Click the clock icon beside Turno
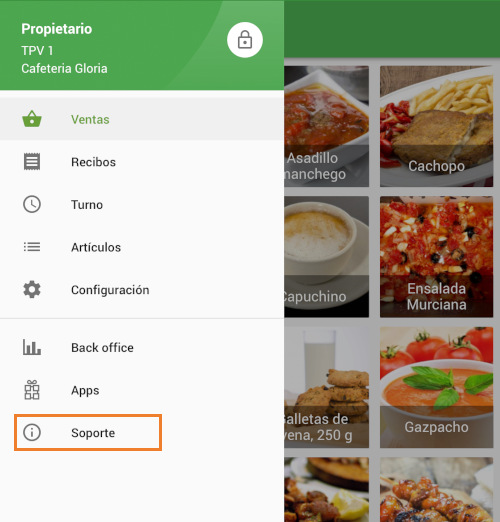This screenshot has width=500, height=522. (32, 204)
